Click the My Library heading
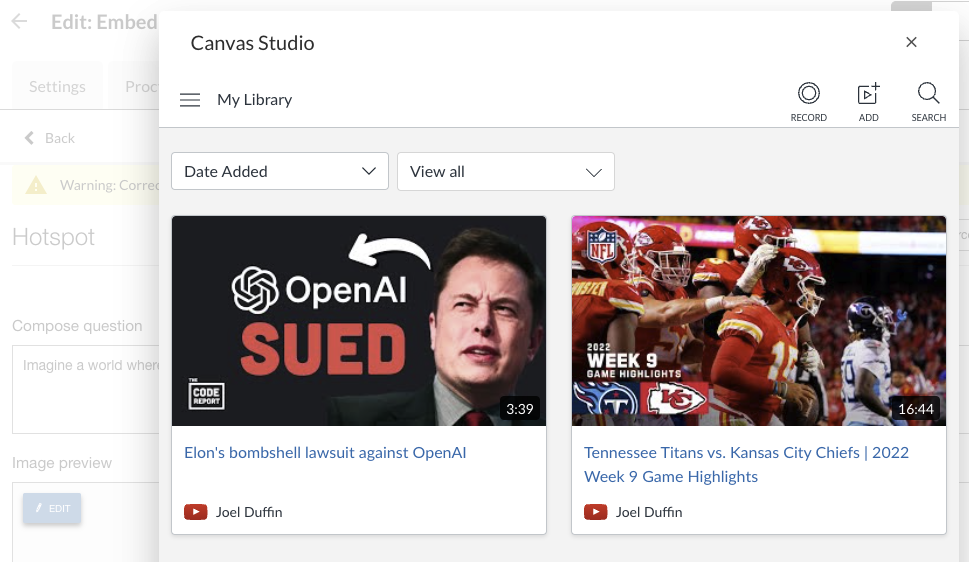 pyautogui.click(x=255, y=100)
